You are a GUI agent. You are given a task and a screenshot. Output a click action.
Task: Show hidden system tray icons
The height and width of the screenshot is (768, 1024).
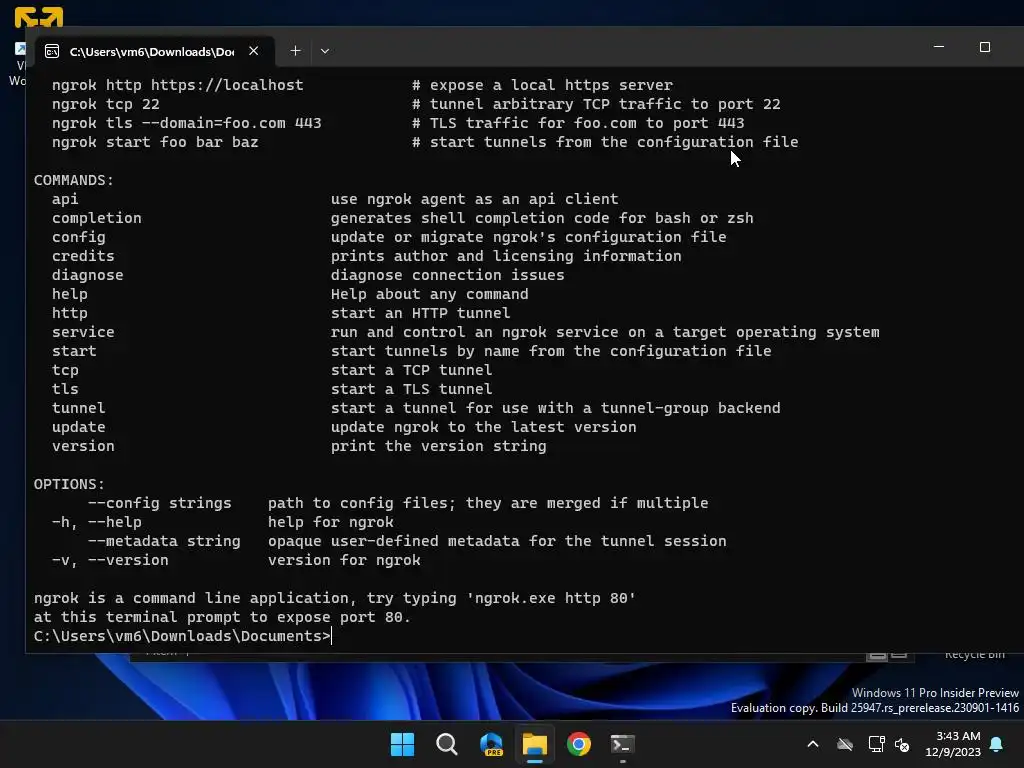[x=813, y=744]
